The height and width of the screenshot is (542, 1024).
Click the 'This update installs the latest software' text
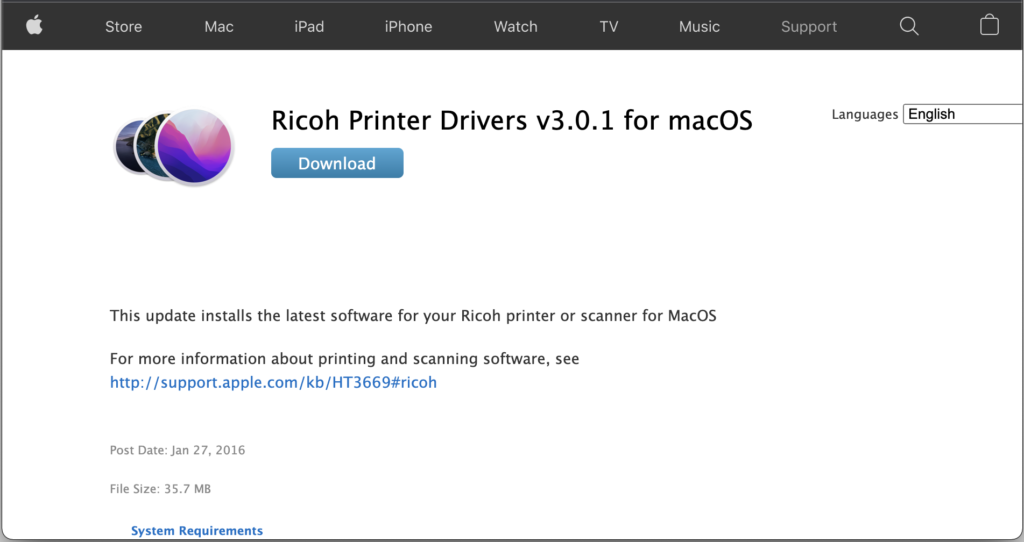coord(413,316)
